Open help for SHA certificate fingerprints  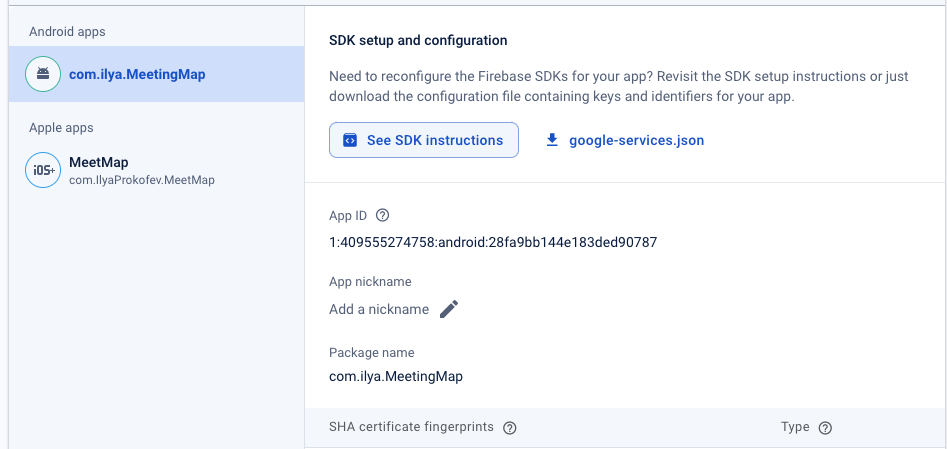point(510,428)
